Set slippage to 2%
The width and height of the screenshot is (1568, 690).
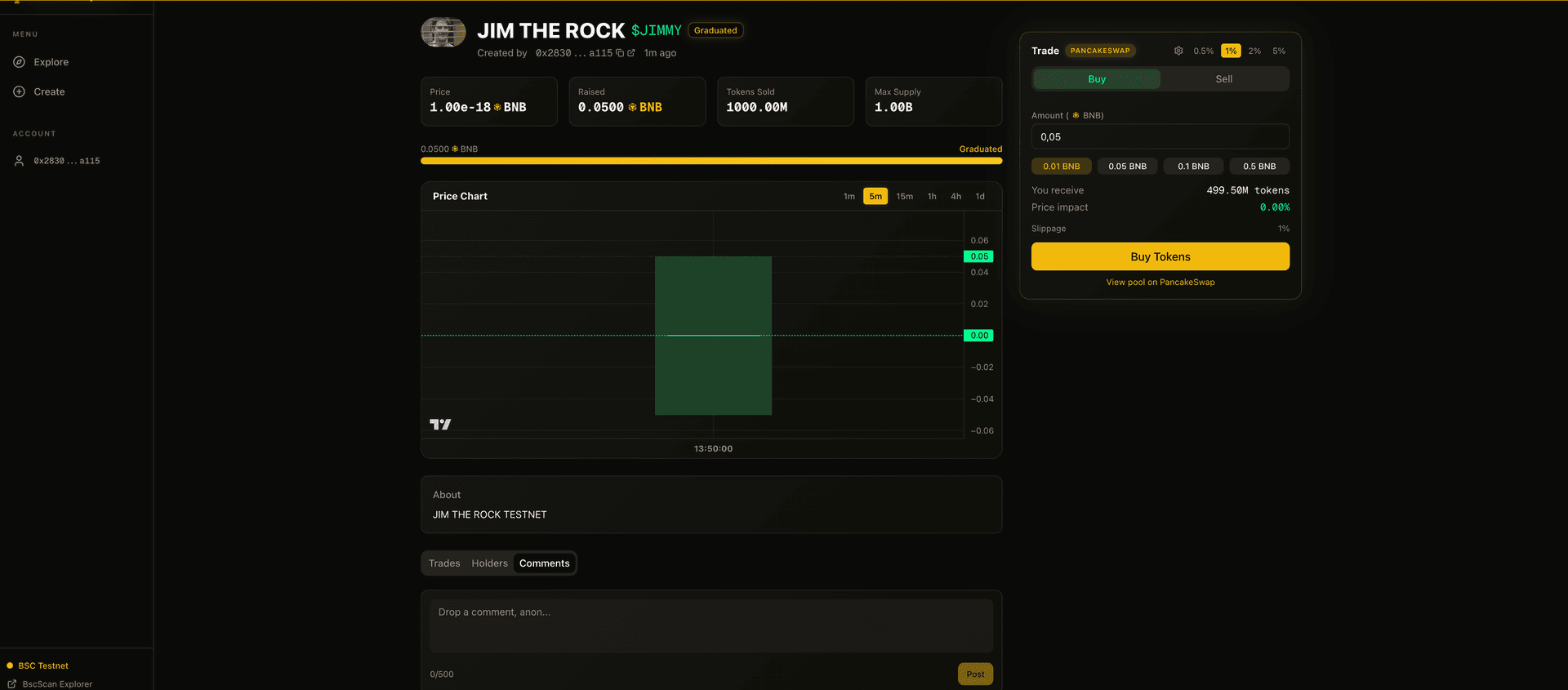tap(1254, 51)
